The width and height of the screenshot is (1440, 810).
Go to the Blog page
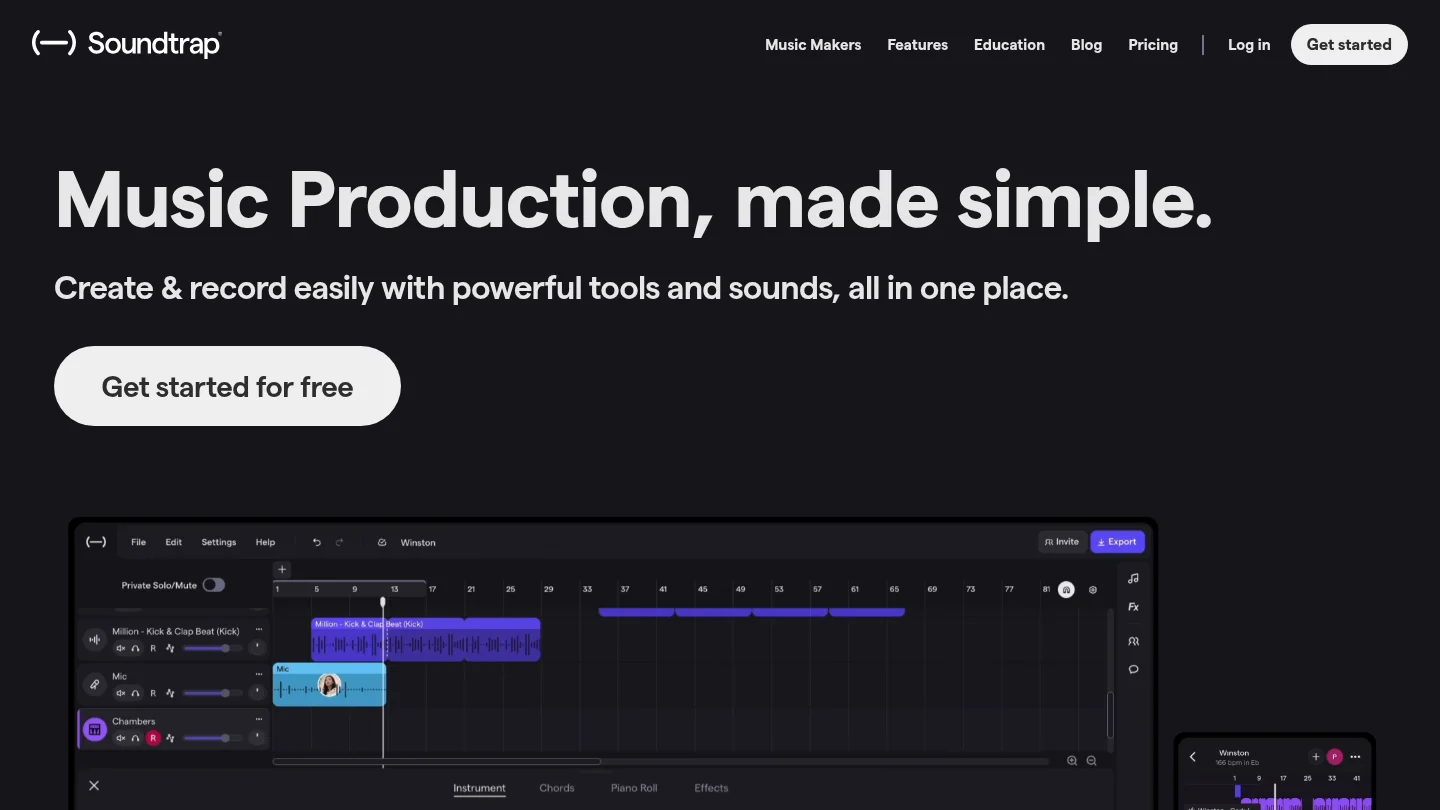tap(1086, 45)
